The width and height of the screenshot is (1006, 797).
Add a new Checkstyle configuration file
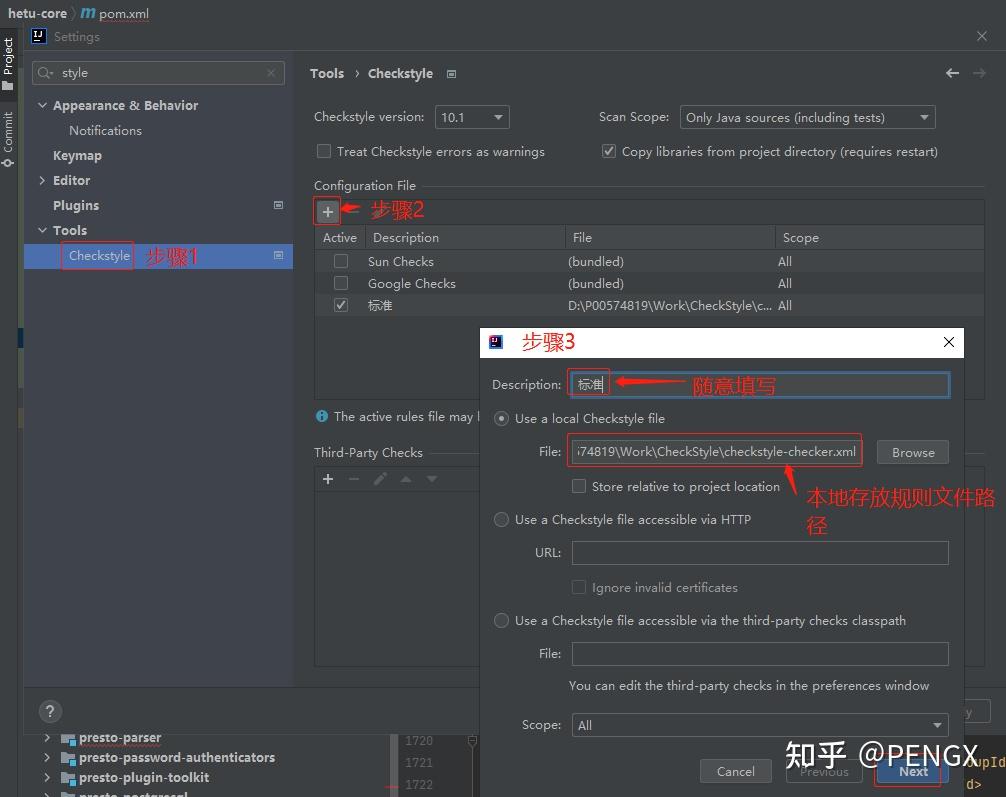[x=327, y=212]
